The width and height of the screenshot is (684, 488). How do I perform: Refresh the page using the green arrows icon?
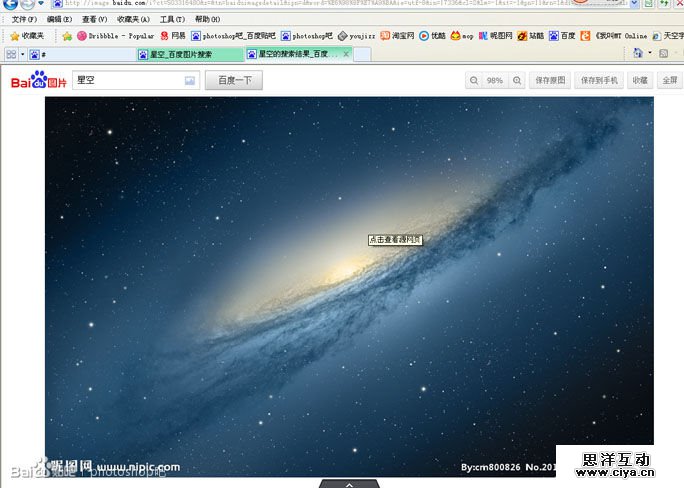(x=664, y=4)
